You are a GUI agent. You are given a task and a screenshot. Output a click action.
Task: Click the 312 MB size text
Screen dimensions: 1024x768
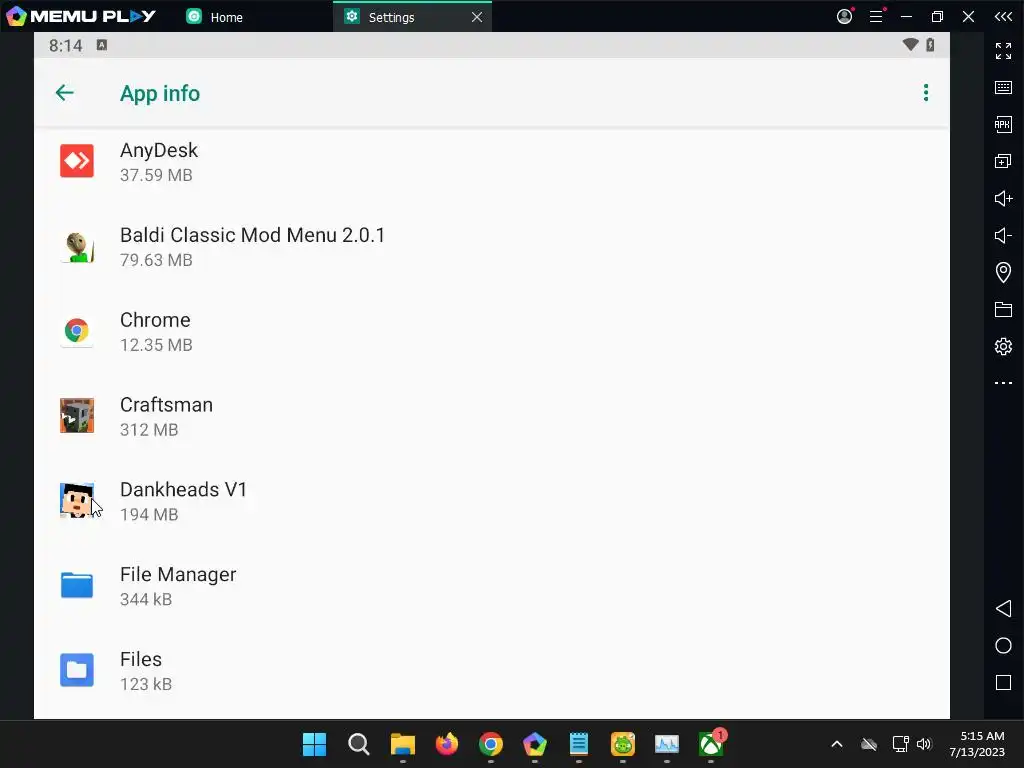pyautogui.click(x=149, y=430)
